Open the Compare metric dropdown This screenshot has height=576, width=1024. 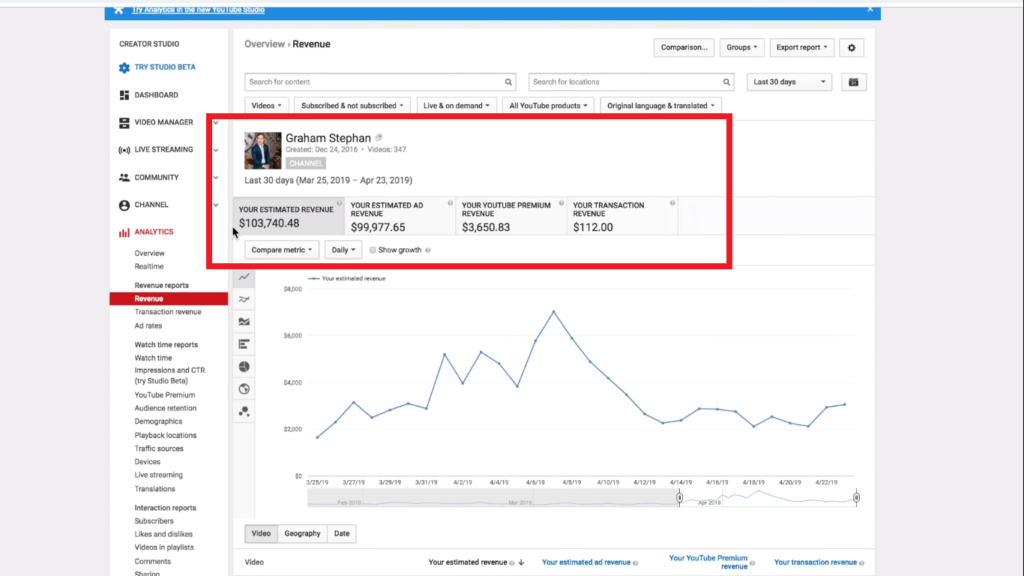point(281,249)
